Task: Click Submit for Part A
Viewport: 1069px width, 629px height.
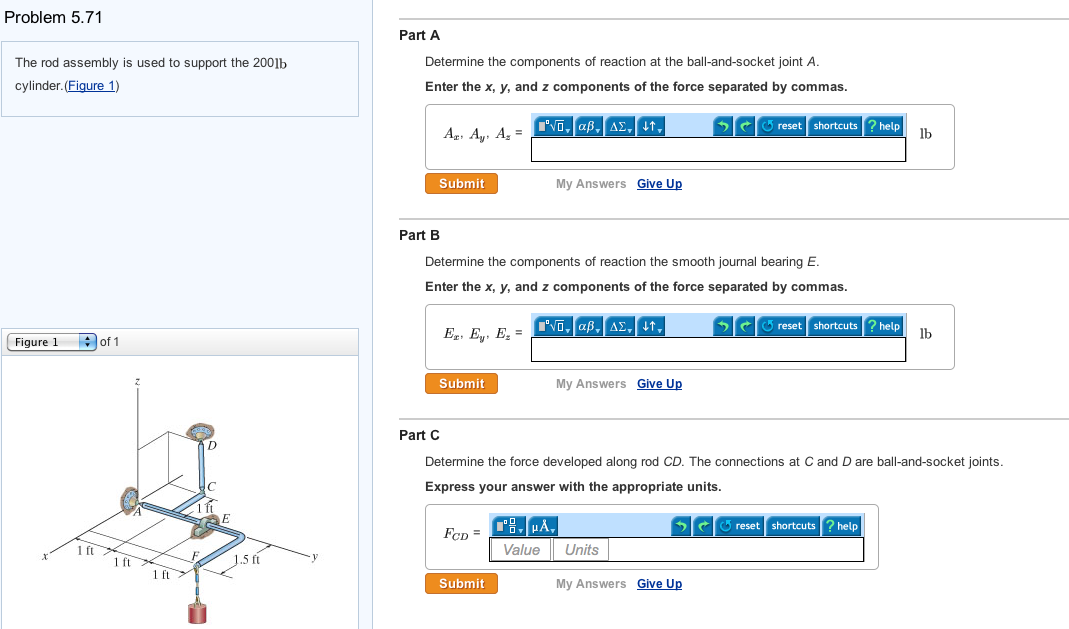Action: pos(461,184)
